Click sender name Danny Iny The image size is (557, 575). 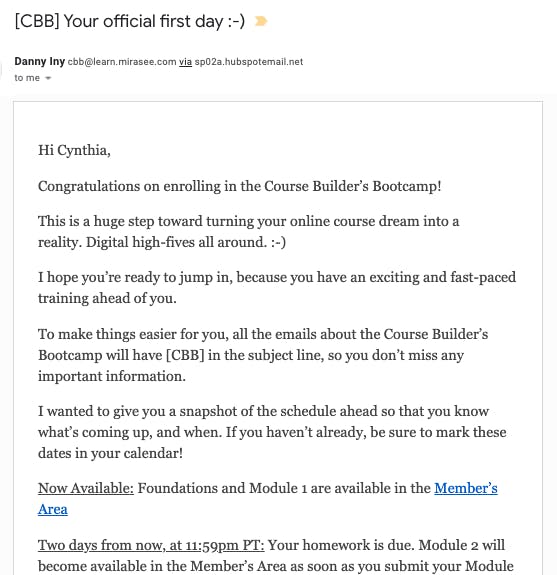point(40,61)
